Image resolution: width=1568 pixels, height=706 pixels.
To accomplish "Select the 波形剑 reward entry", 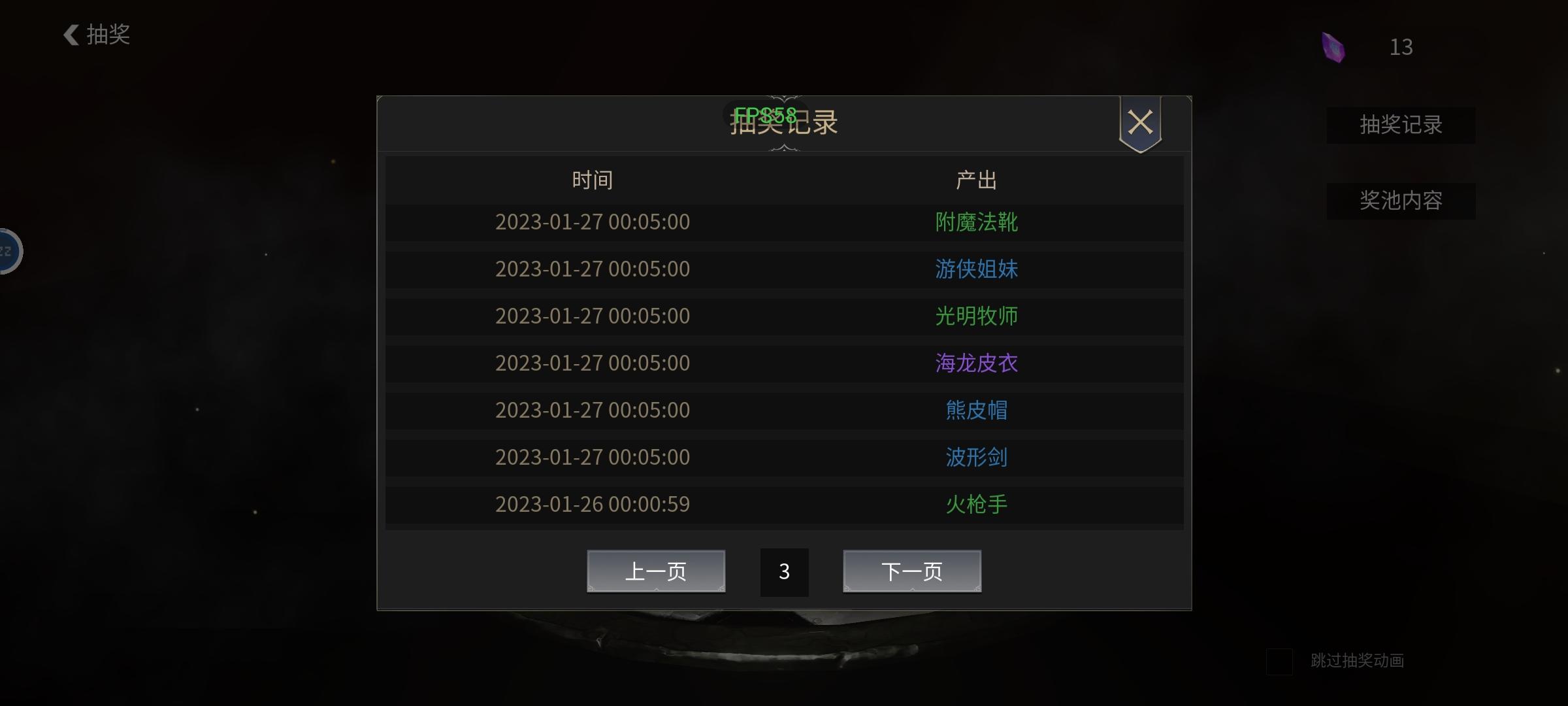I will click(x=976, y=458).
